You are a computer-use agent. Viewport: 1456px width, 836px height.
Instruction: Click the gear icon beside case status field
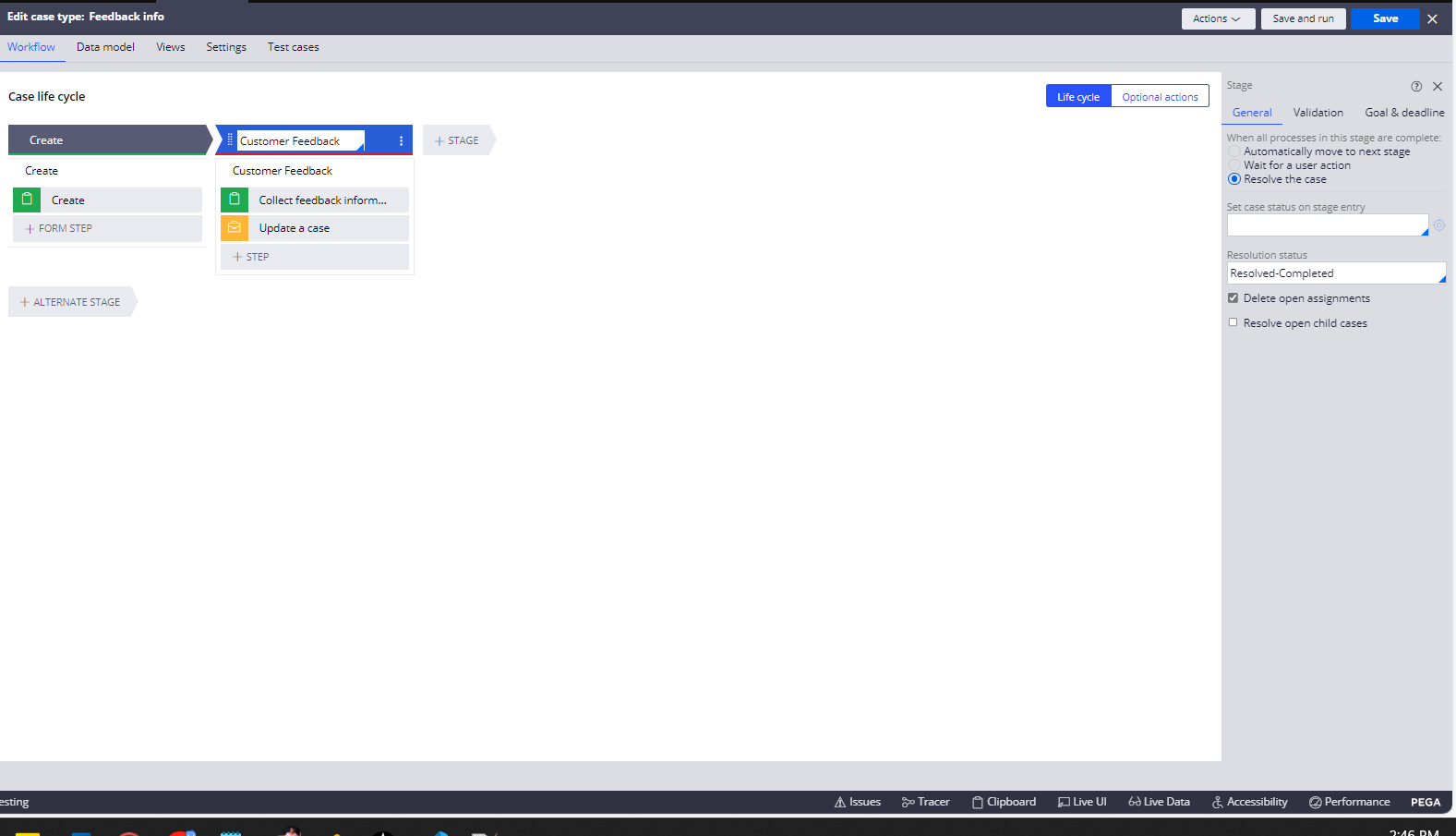(x=1438, y=225)
